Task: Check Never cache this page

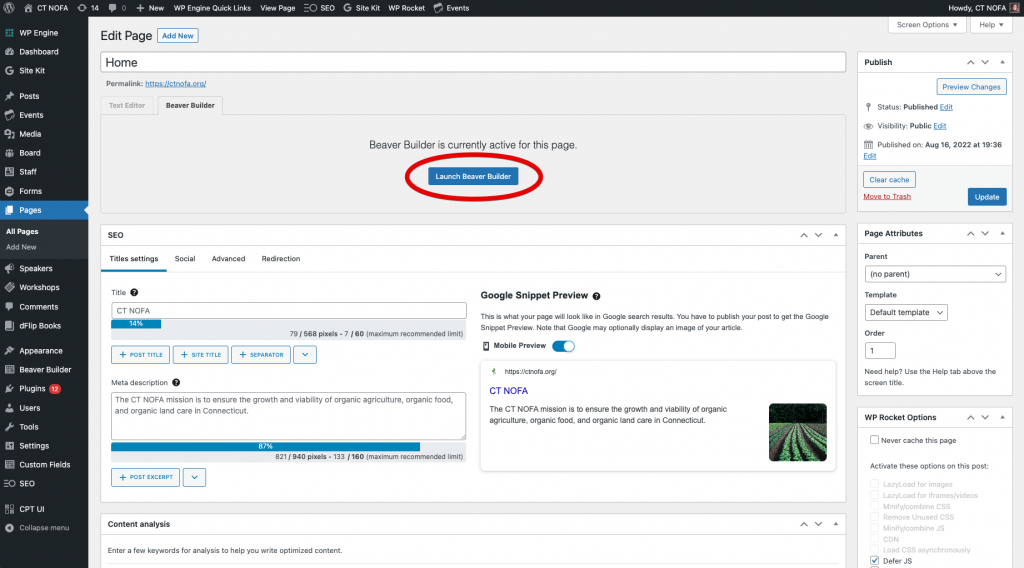Action: pyautogui.click(x=874, y=440)
